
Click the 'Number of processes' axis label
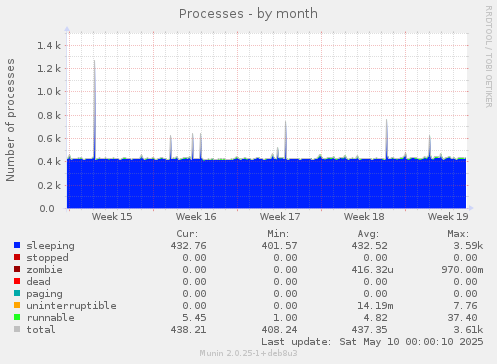(10, 120)
